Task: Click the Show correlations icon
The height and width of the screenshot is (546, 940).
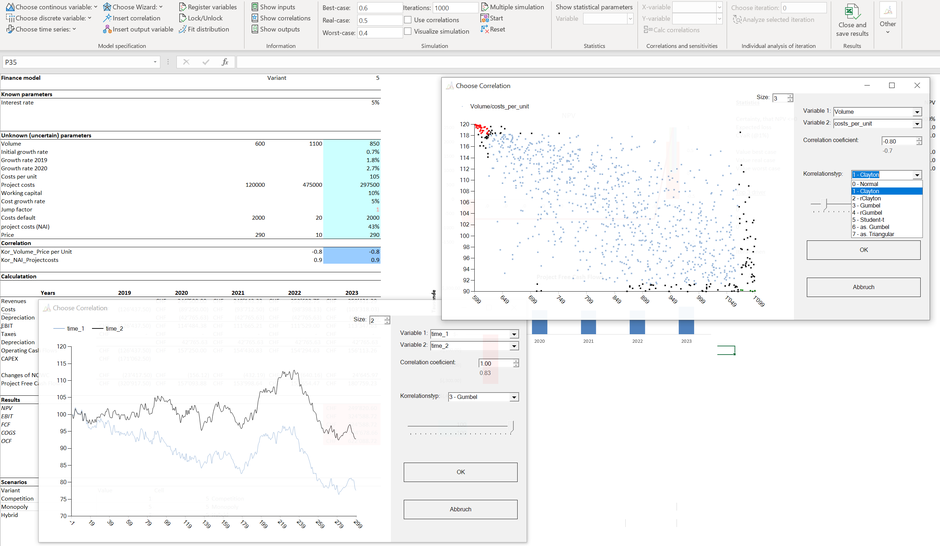Action: (255, 18)
